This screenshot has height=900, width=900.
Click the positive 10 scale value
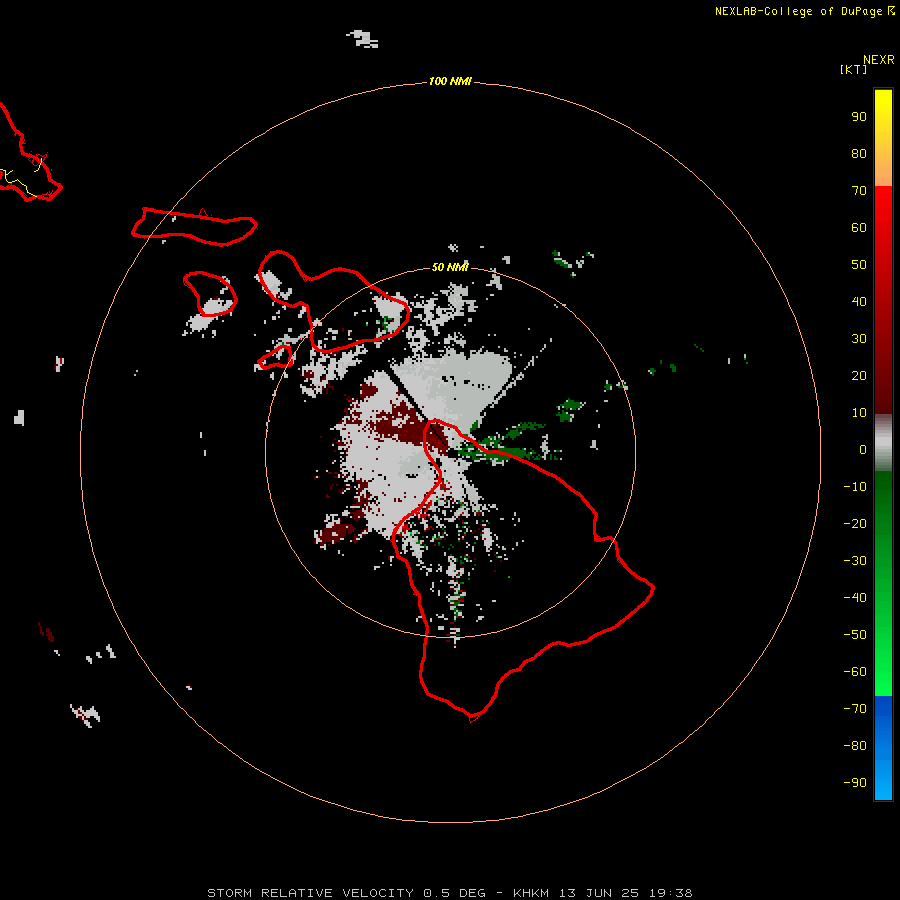859,413
